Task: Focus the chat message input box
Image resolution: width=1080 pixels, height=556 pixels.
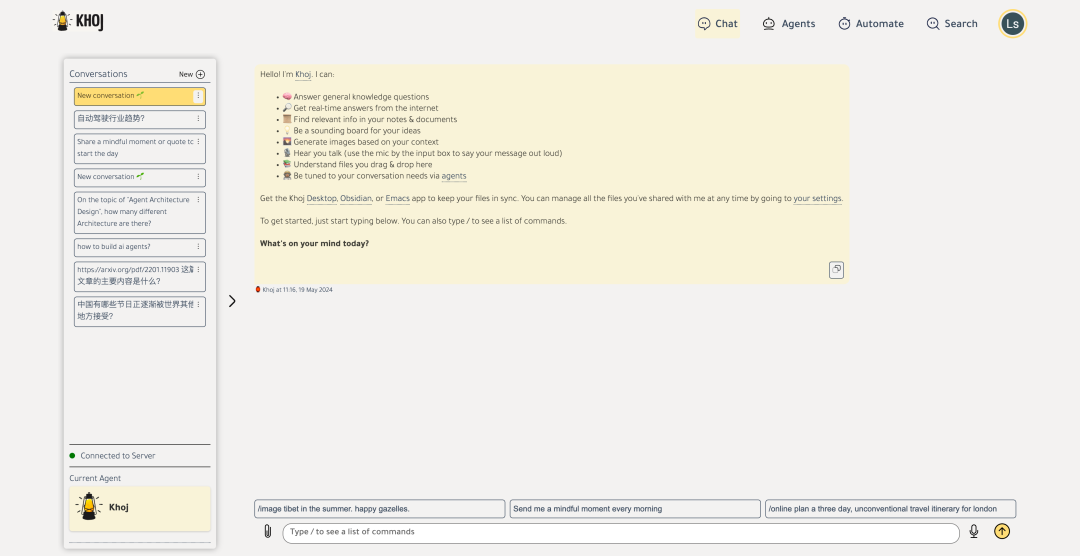Action: [x=621, y=533]
